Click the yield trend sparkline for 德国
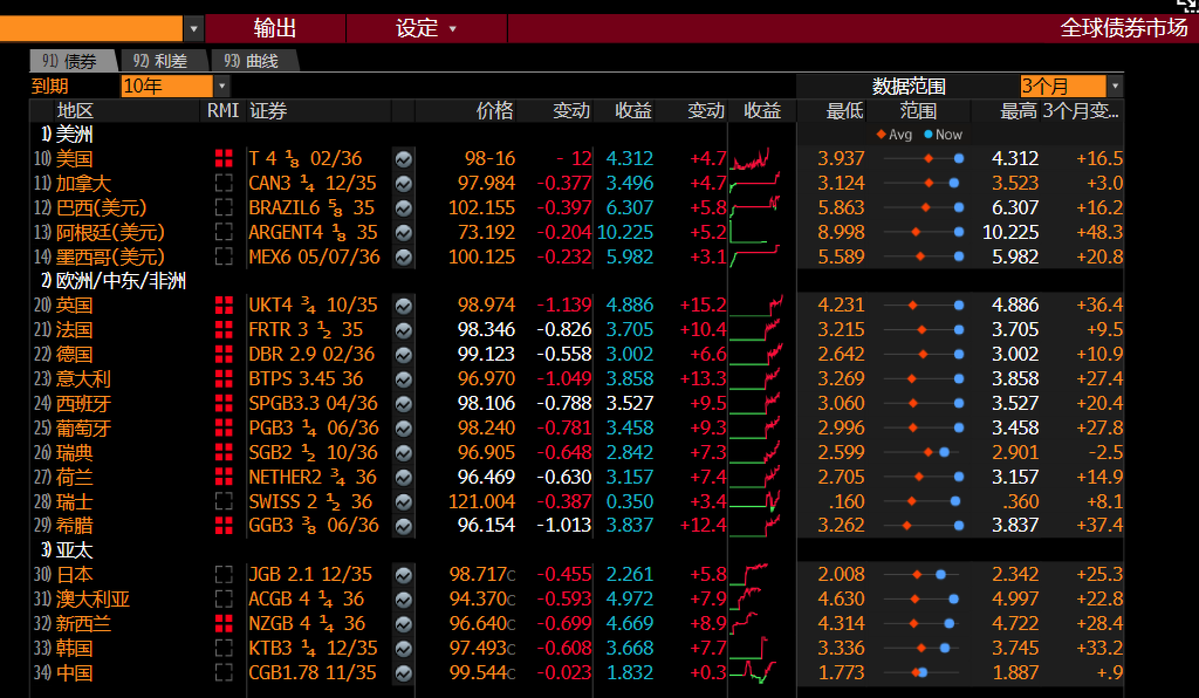 click(760, 353)
